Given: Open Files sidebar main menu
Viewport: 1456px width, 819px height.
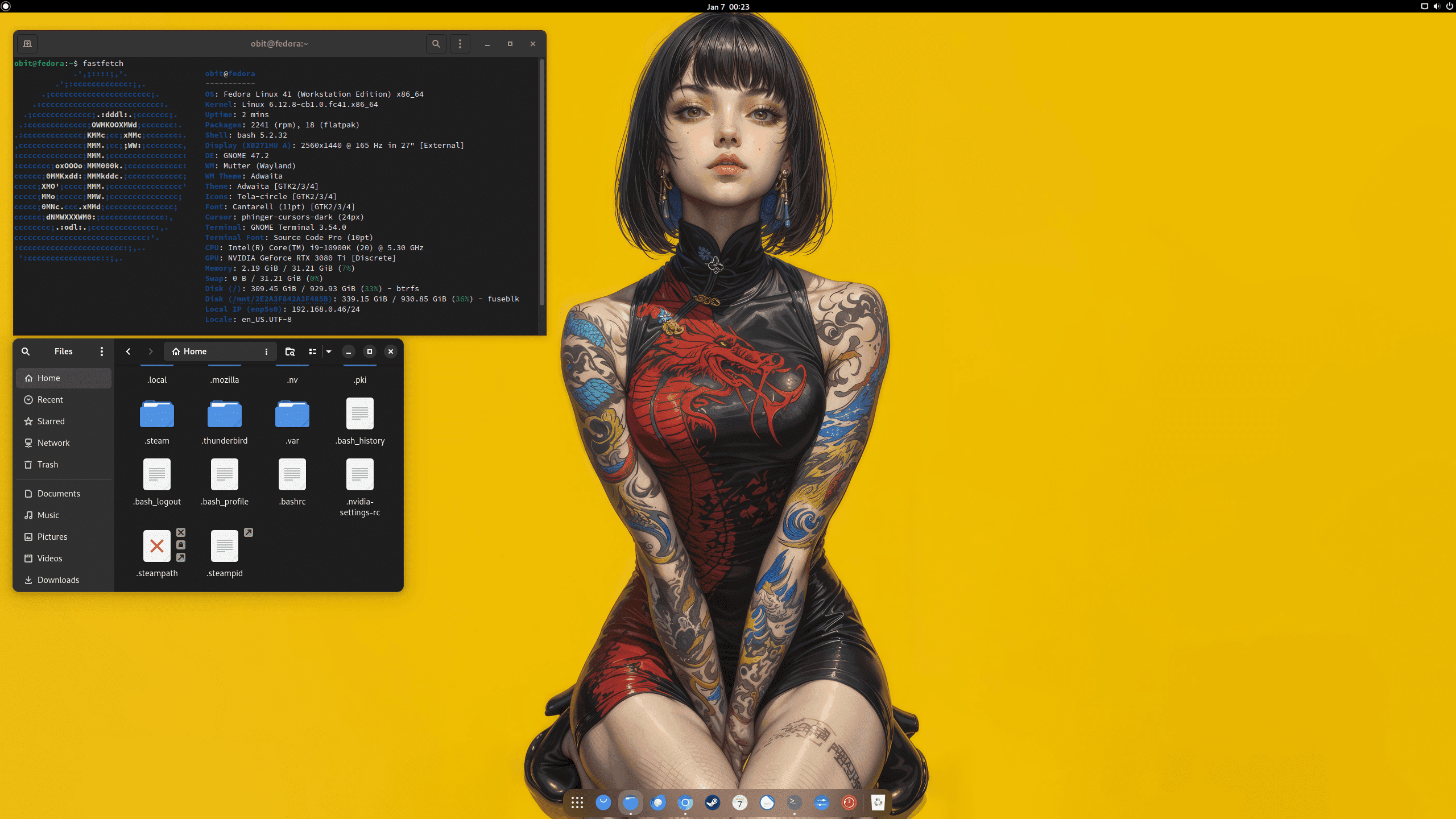Looking at the screenshot, I should tap(102, 351).
